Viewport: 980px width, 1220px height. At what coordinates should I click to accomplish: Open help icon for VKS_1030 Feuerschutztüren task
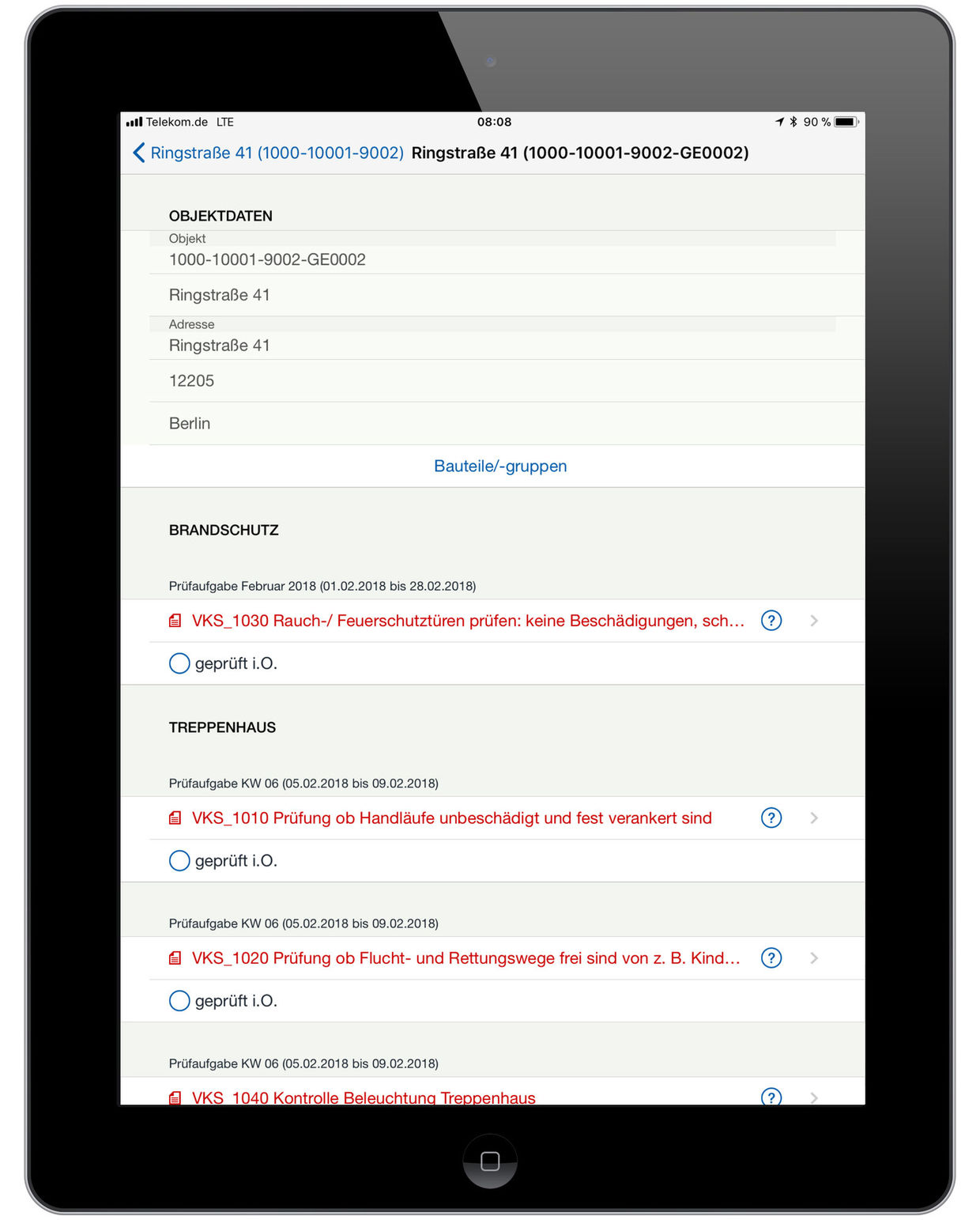pos(771,621)
